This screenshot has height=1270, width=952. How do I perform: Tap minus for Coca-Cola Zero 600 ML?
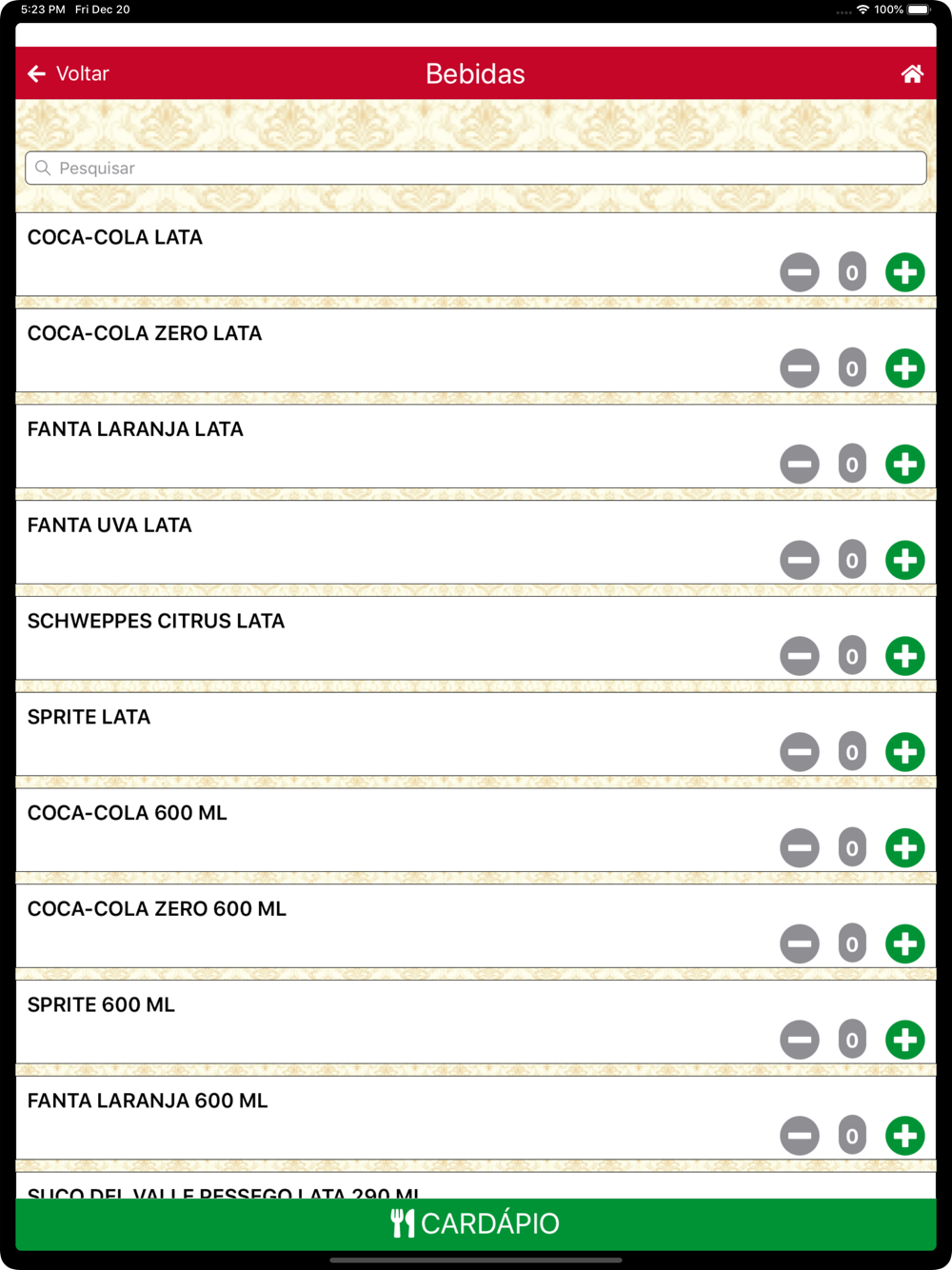[800, 943]
